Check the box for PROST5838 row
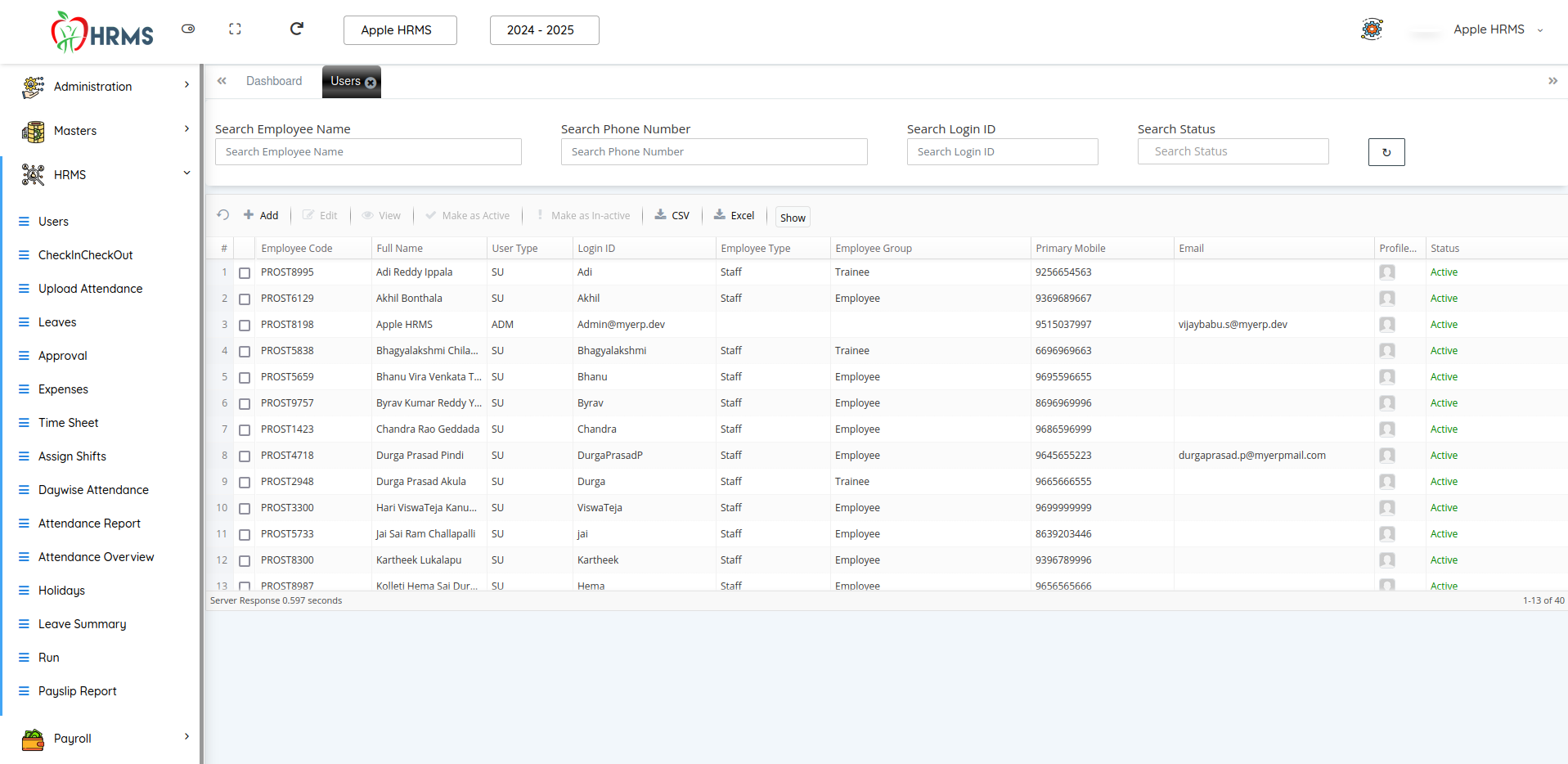This screenshot has height=764, width=1568. 245,352
